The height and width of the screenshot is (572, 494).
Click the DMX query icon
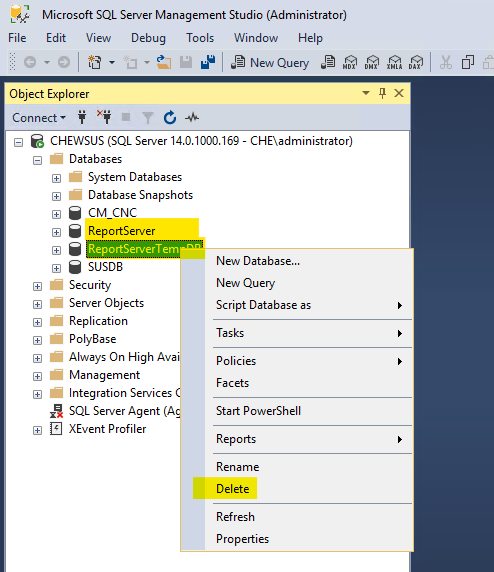(372, 62)
